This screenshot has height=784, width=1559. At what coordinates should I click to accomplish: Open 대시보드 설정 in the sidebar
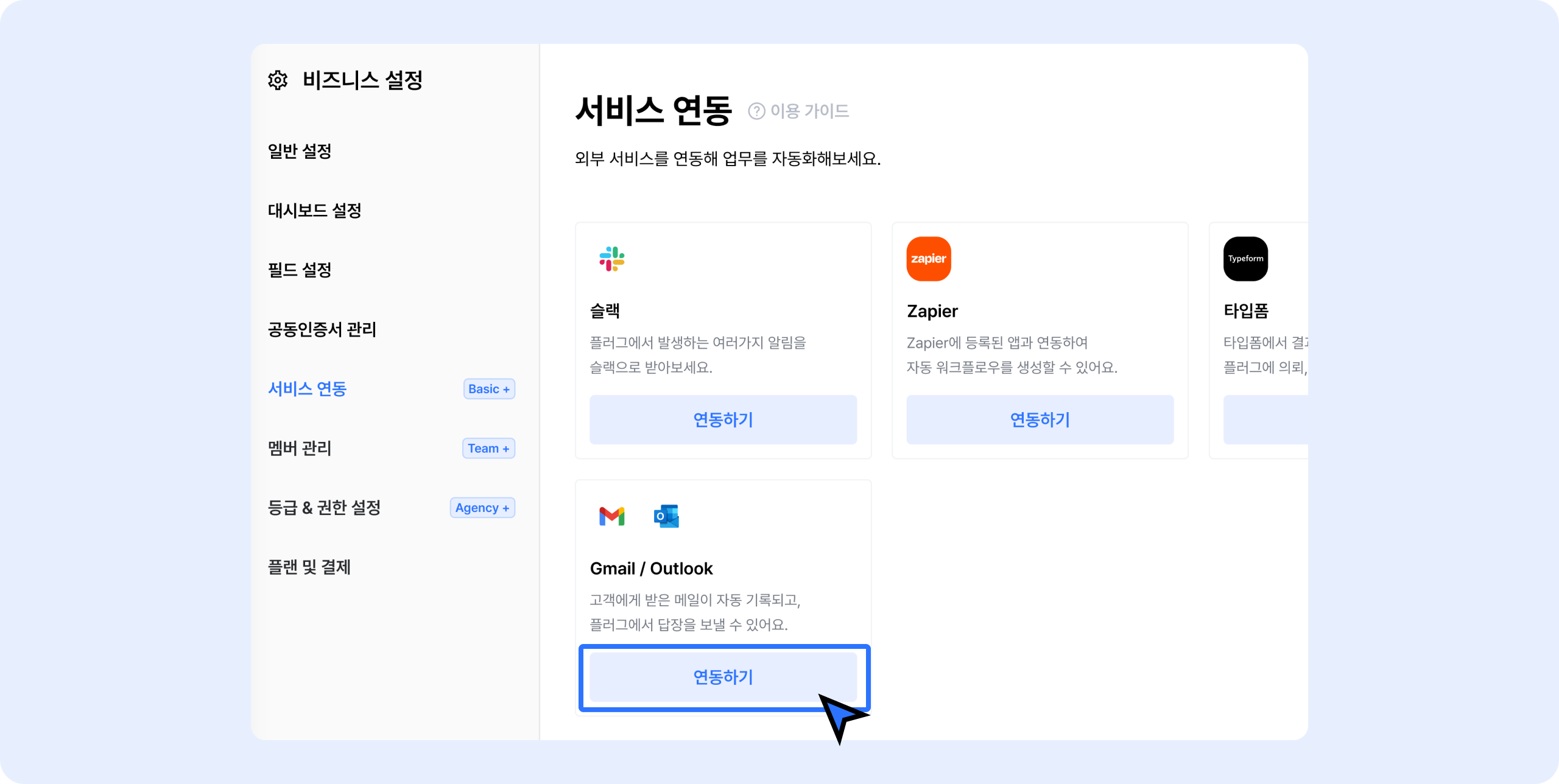tap(315, 211)
